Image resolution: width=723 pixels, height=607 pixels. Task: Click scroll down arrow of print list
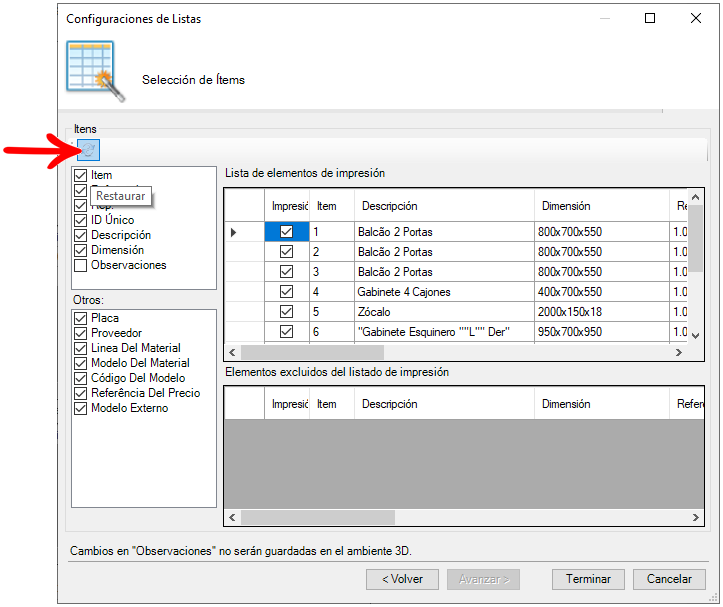(695, 336)
